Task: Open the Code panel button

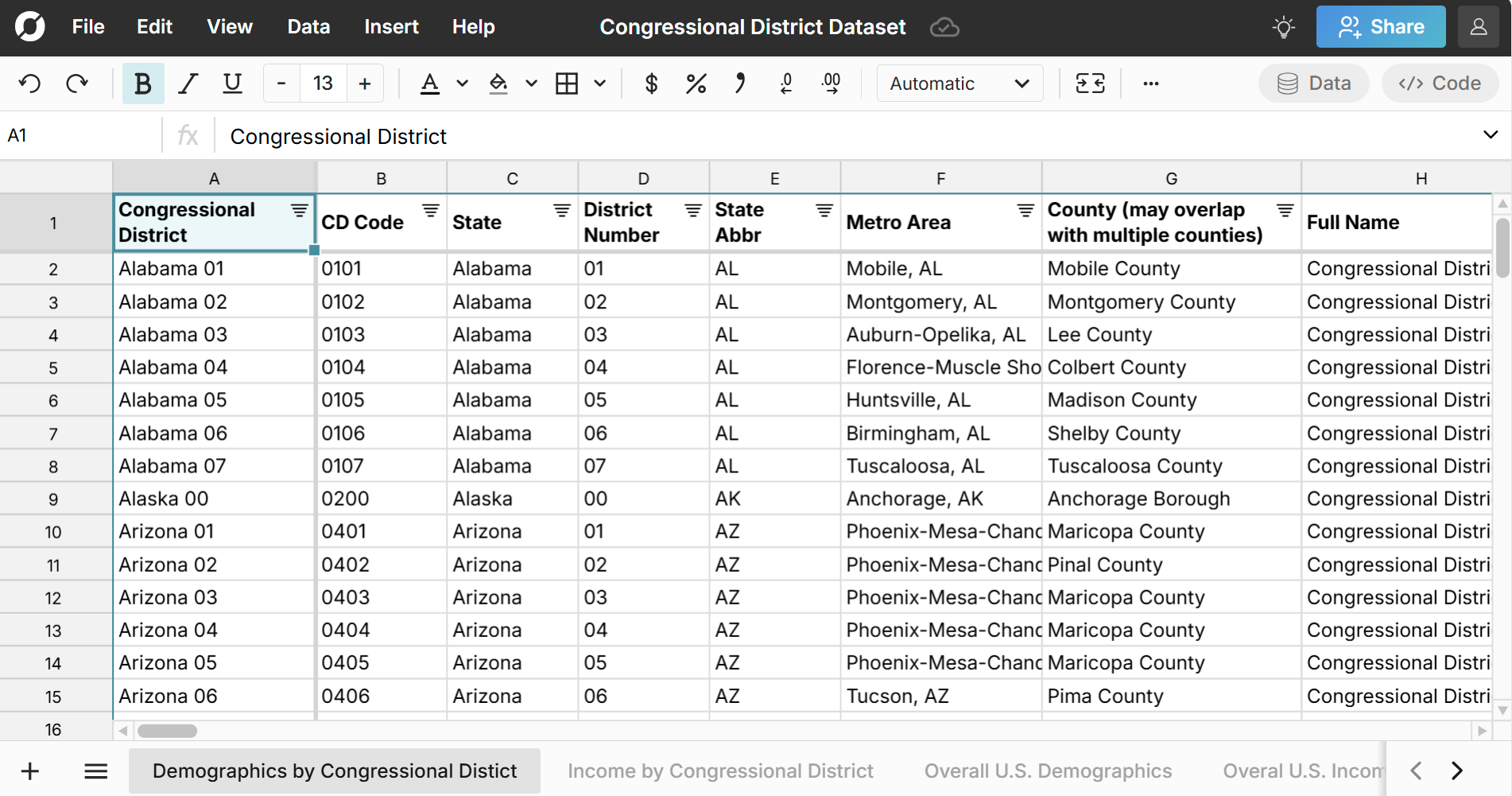Action: (1440, 83)
